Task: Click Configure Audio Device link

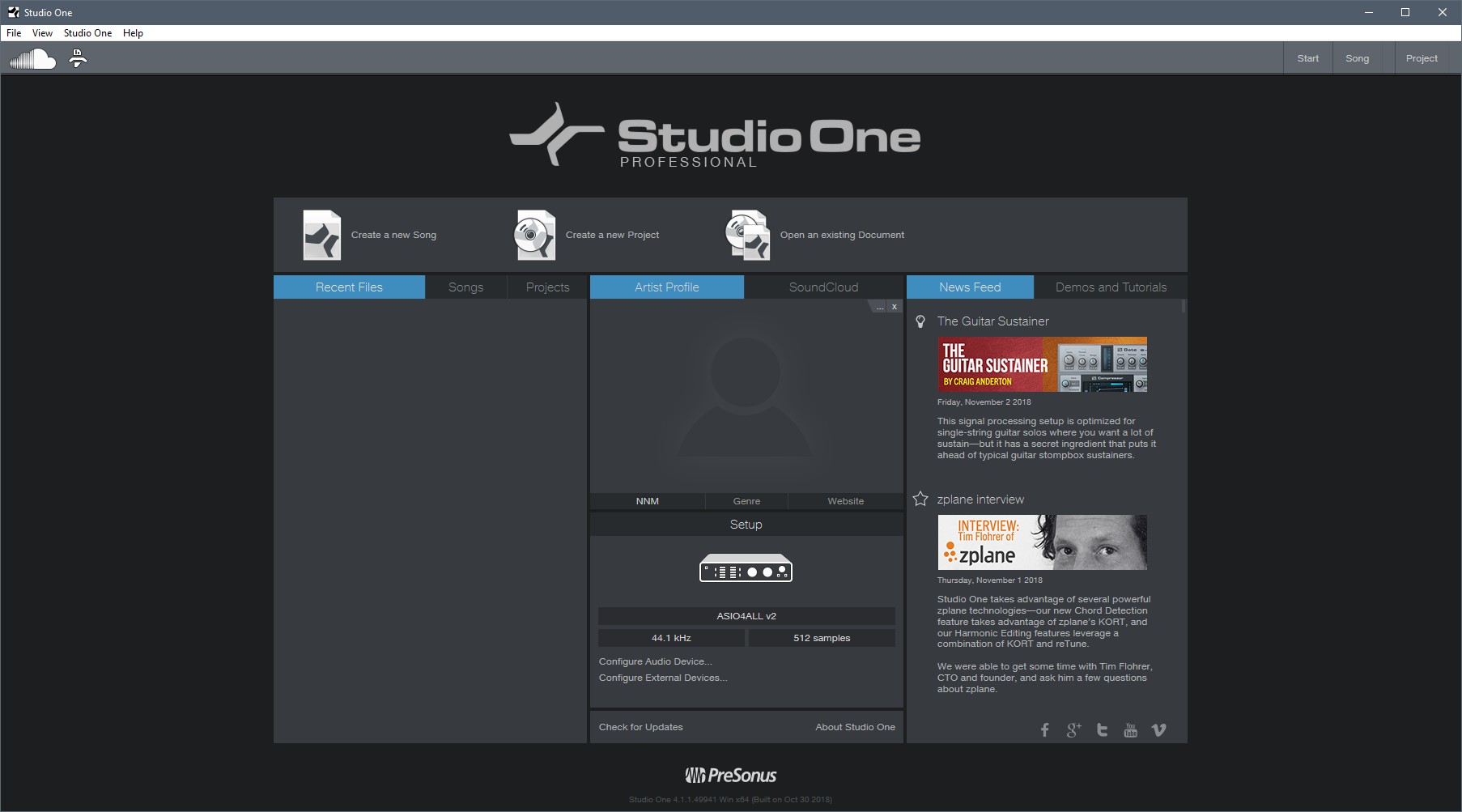Action: (x=656, y=661)
